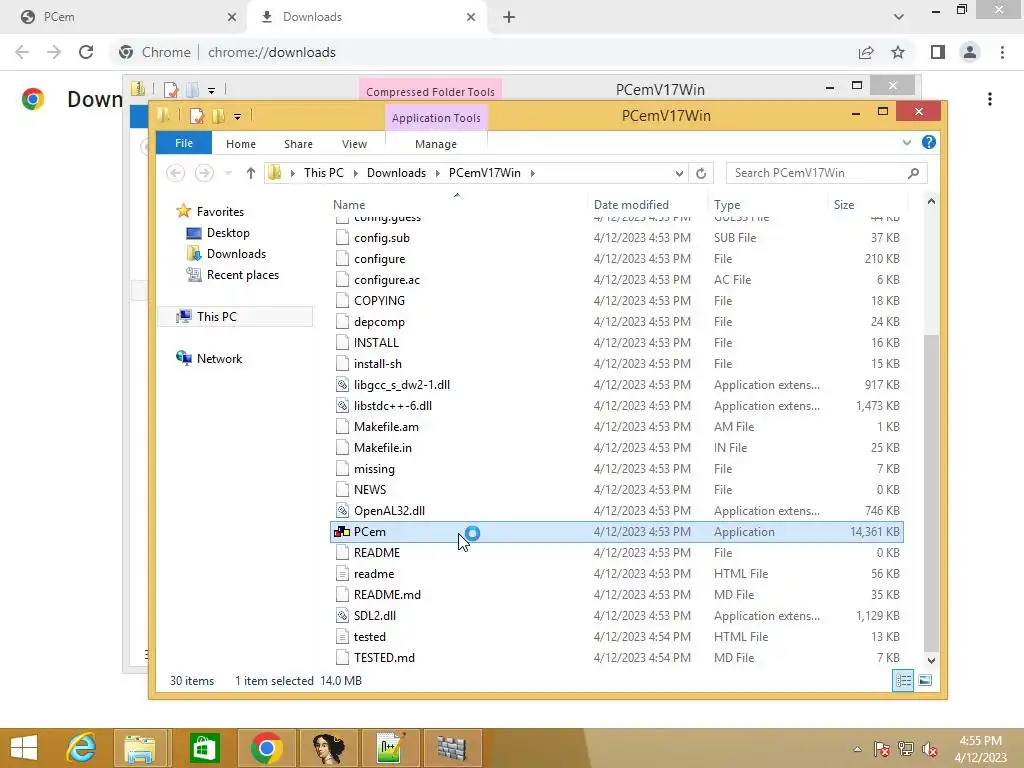
Task: Expand the arrow after PCemV17Win in breadcrumb
Action: 533,173
